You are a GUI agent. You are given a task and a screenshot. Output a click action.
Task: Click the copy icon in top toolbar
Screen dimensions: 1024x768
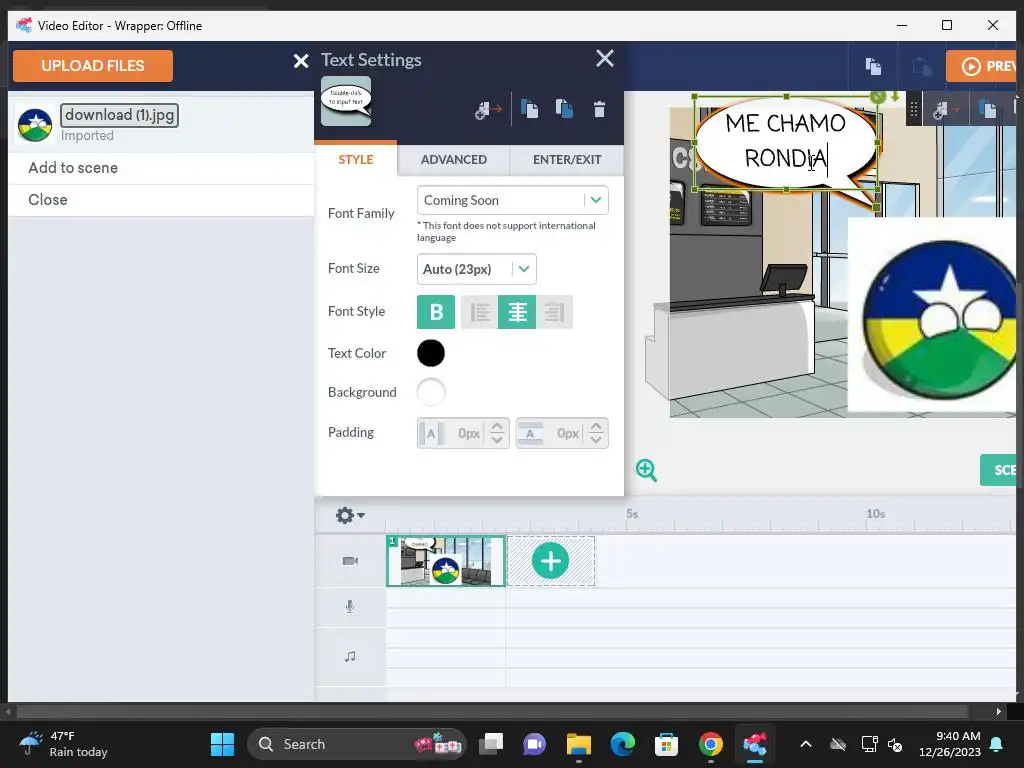pyautogui.click(x=873, y=66)
